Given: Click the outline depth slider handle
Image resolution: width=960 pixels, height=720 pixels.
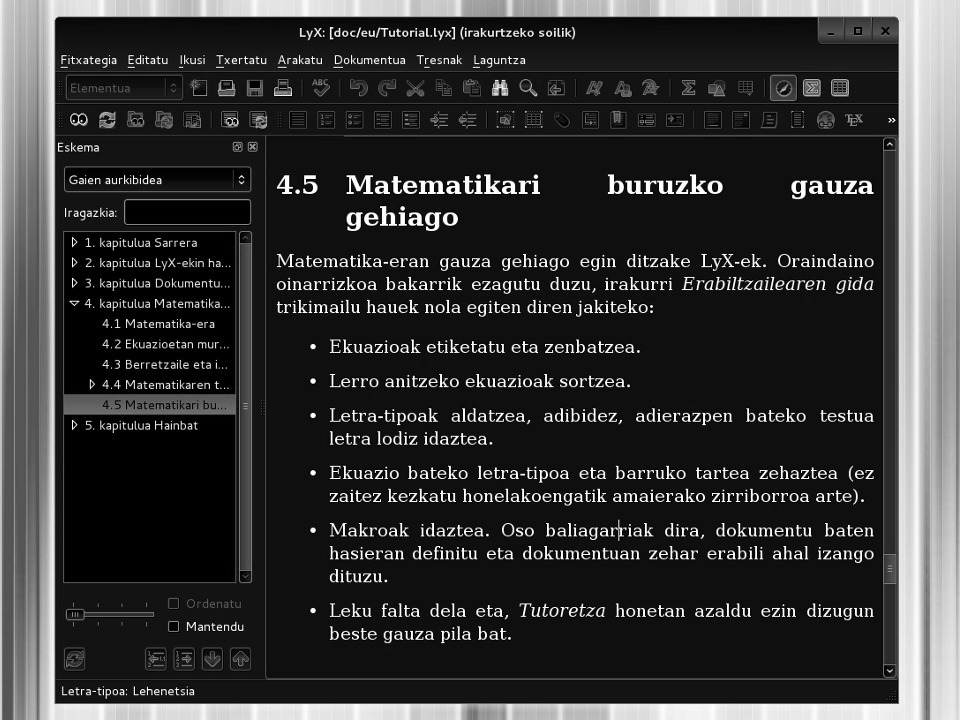Looking at the screenshot, I should pos(75,614).
